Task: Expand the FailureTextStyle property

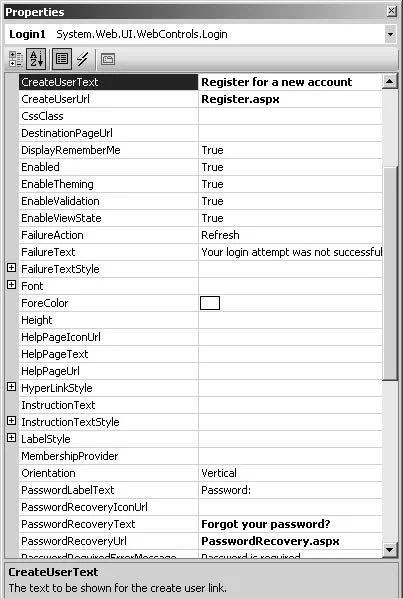Action: 11,268
